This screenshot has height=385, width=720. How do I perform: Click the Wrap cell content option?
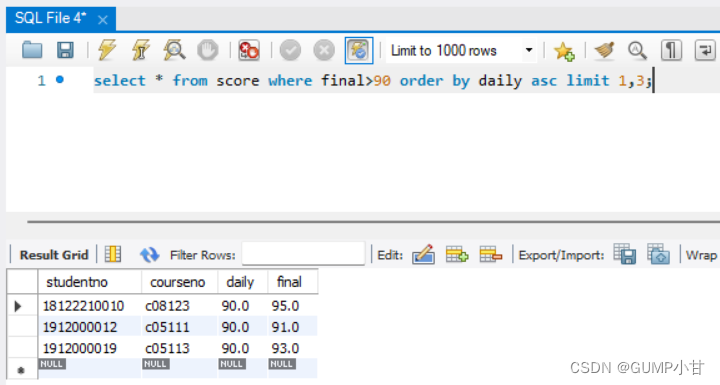coord(701,255)
